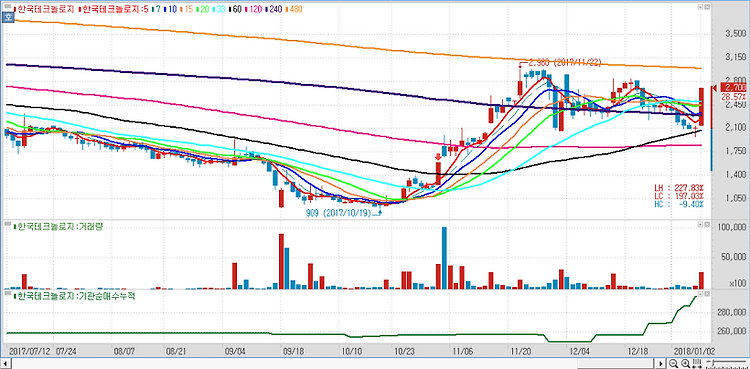Click the tall red volume bar in mid-September
This screenshot has width=750, height=369.
coord(281,261)
